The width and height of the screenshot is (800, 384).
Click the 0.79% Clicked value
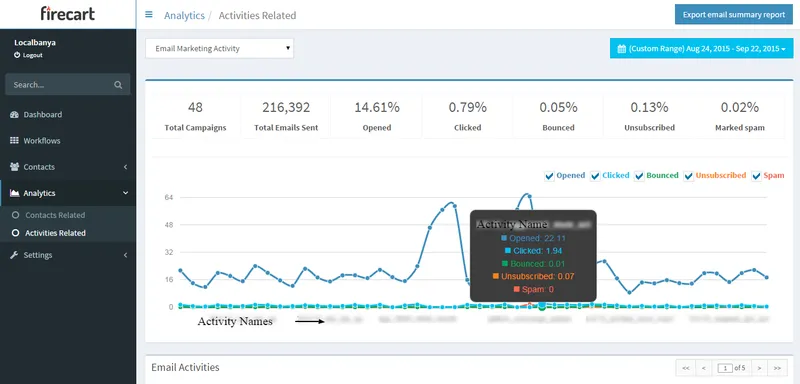pos(467,108)
